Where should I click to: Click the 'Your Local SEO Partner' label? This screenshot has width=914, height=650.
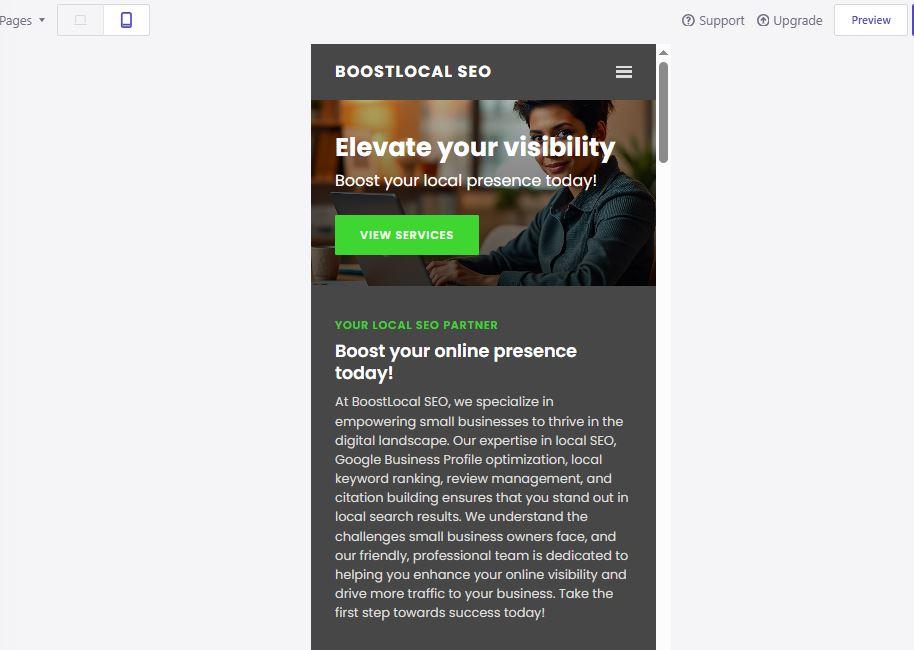pos(416,325)
